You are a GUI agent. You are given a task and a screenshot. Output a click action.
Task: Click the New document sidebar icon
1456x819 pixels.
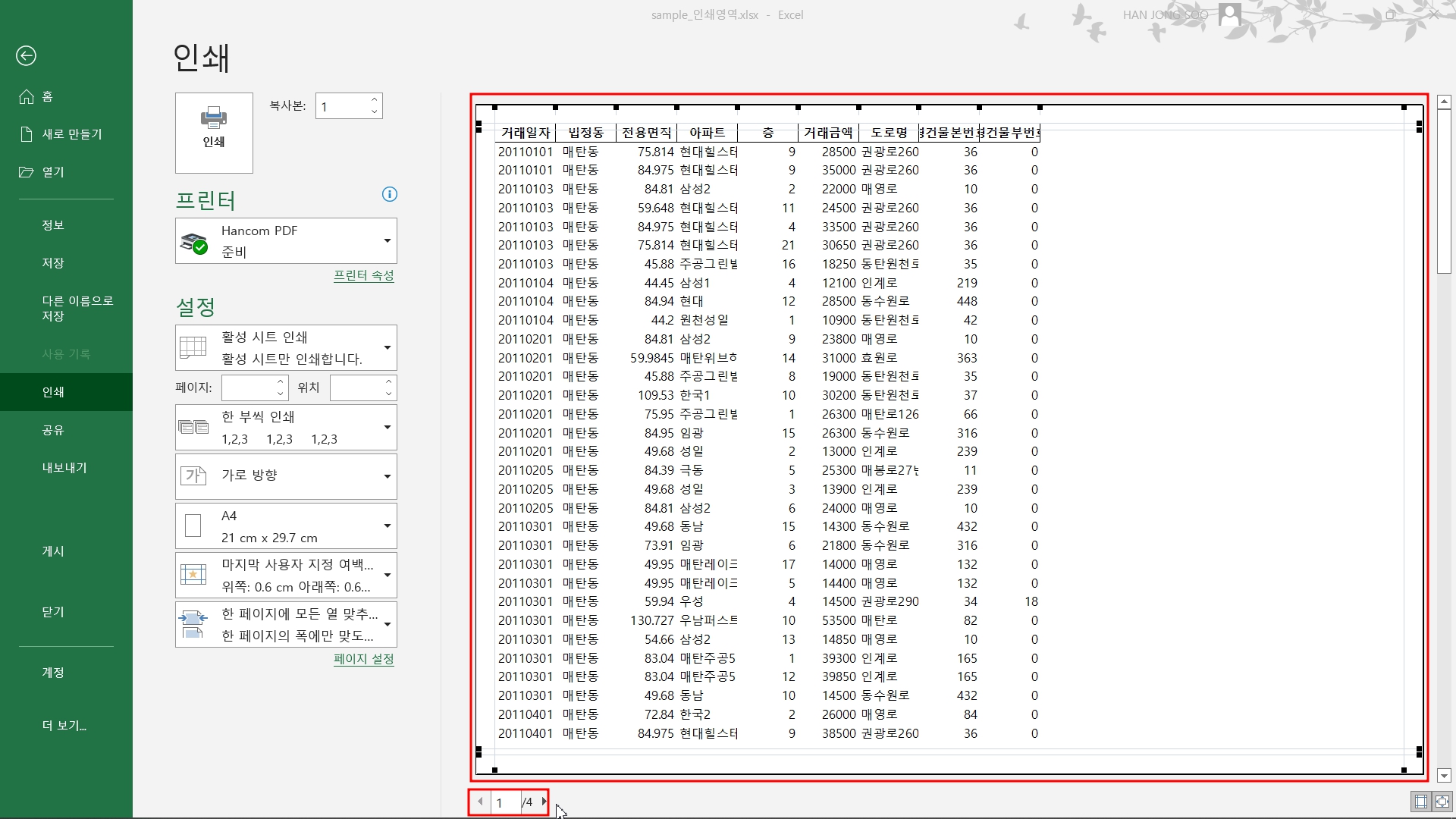pyautogui.click(x=27, y=134)
